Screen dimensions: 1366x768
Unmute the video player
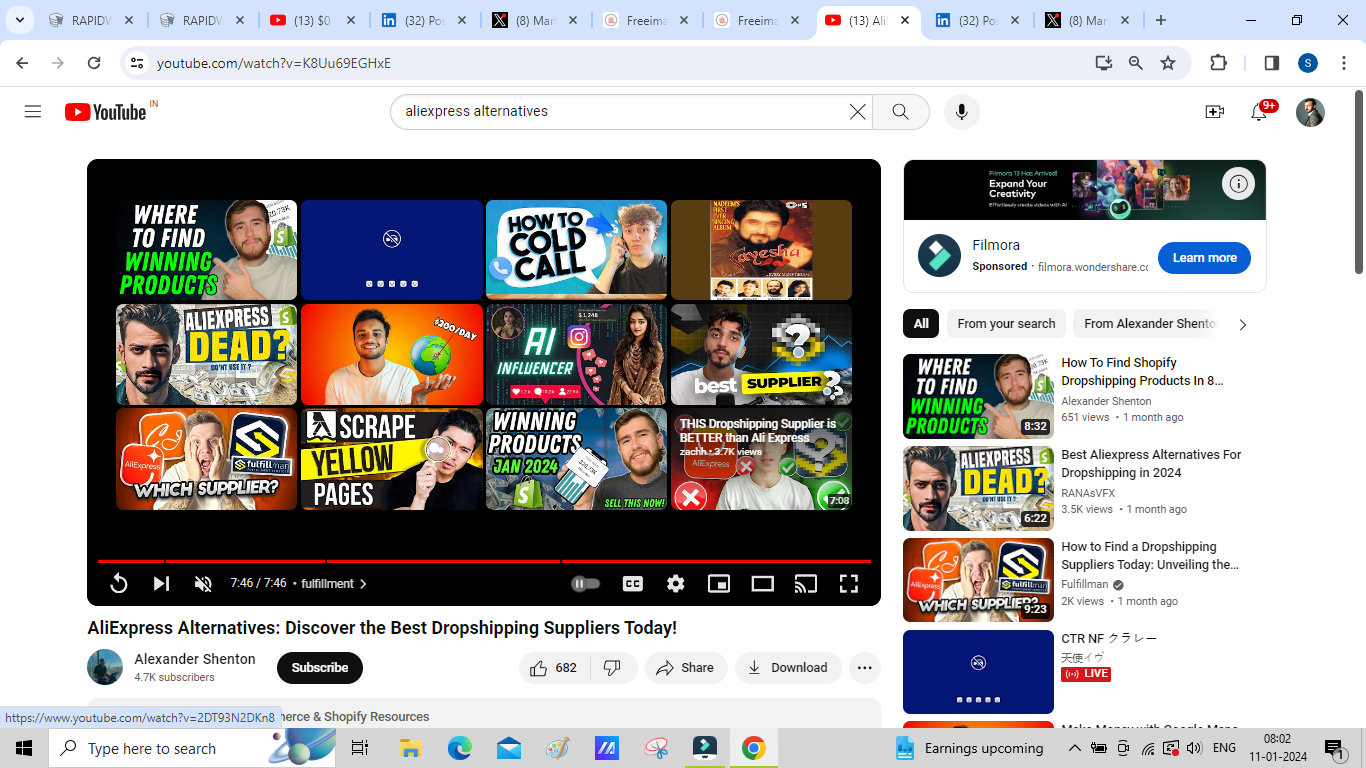pos(203,583)
